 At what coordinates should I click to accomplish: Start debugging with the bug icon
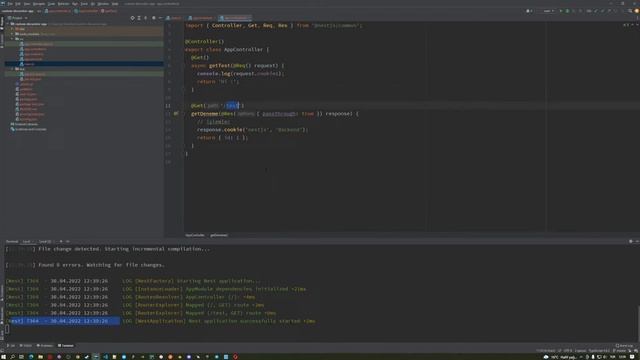567,11
